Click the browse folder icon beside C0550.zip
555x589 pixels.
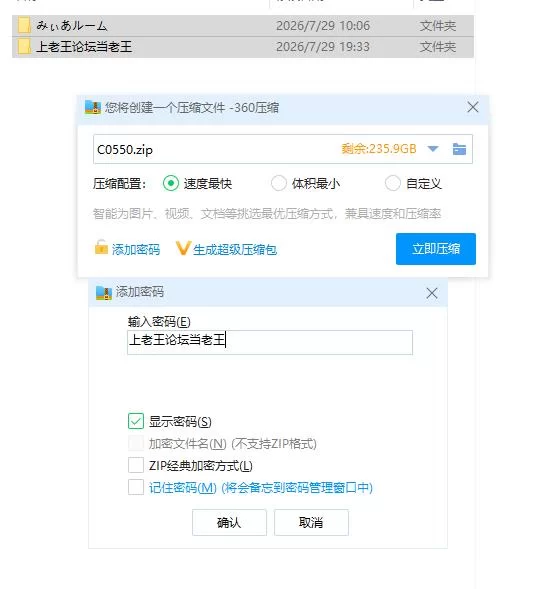tap(459, 149)
